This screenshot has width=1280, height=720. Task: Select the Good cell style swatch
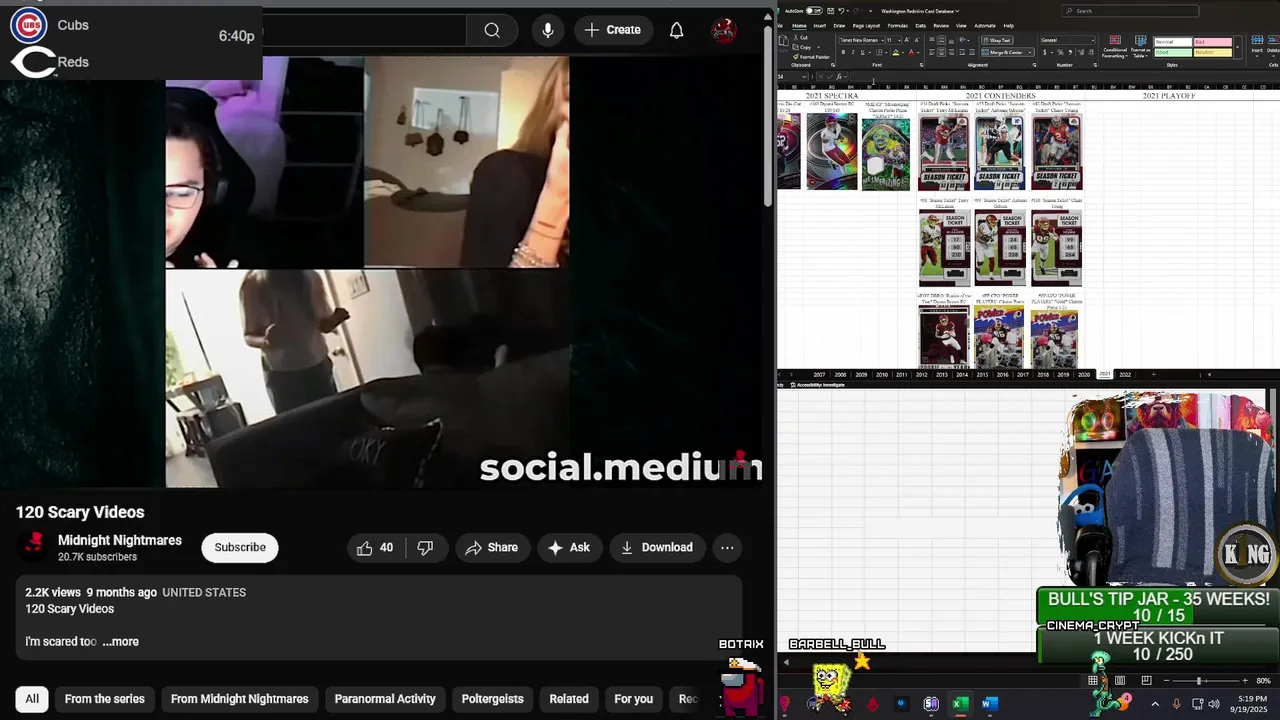tap(1173, 52)
